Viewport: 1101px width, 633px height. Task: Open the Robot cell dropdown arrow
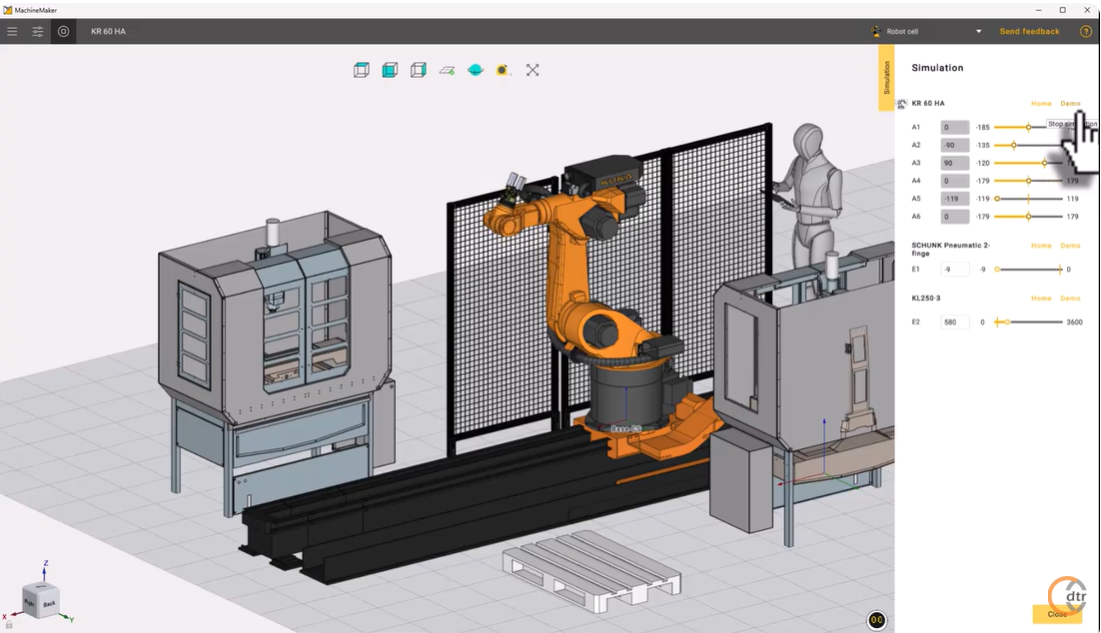[979, 32]
